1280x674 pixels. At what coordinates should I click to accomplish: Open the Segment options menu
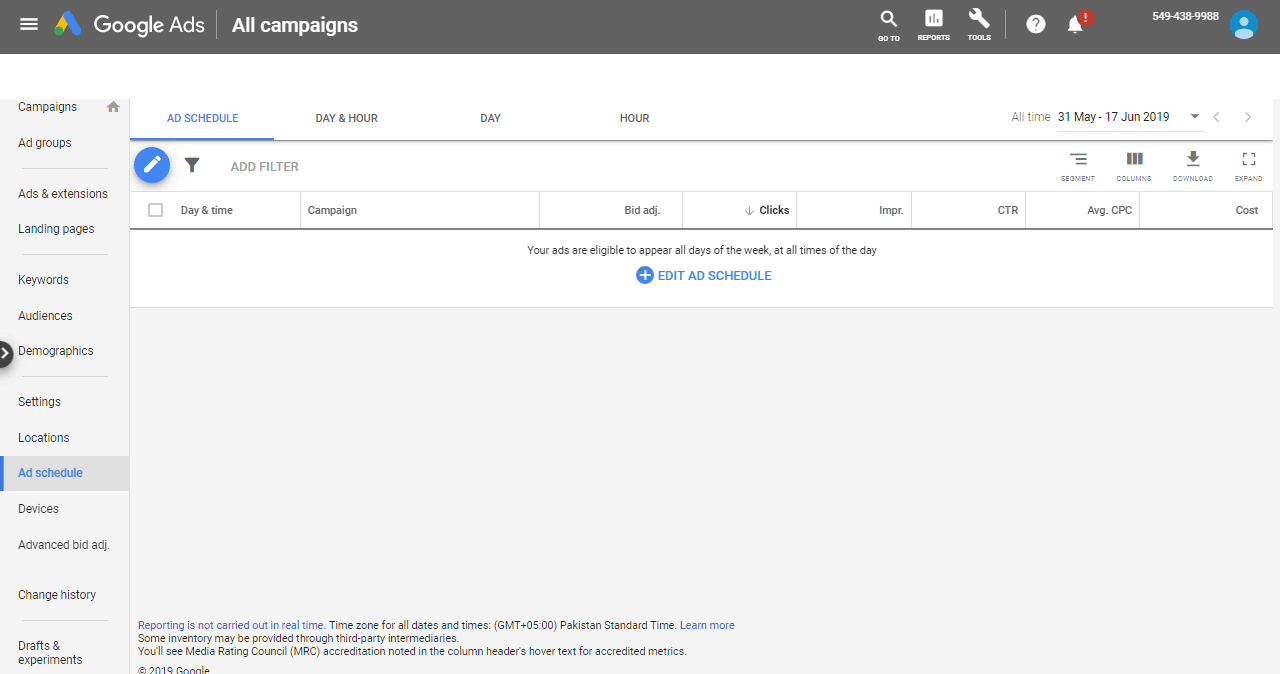click(x=1077, y=165)
